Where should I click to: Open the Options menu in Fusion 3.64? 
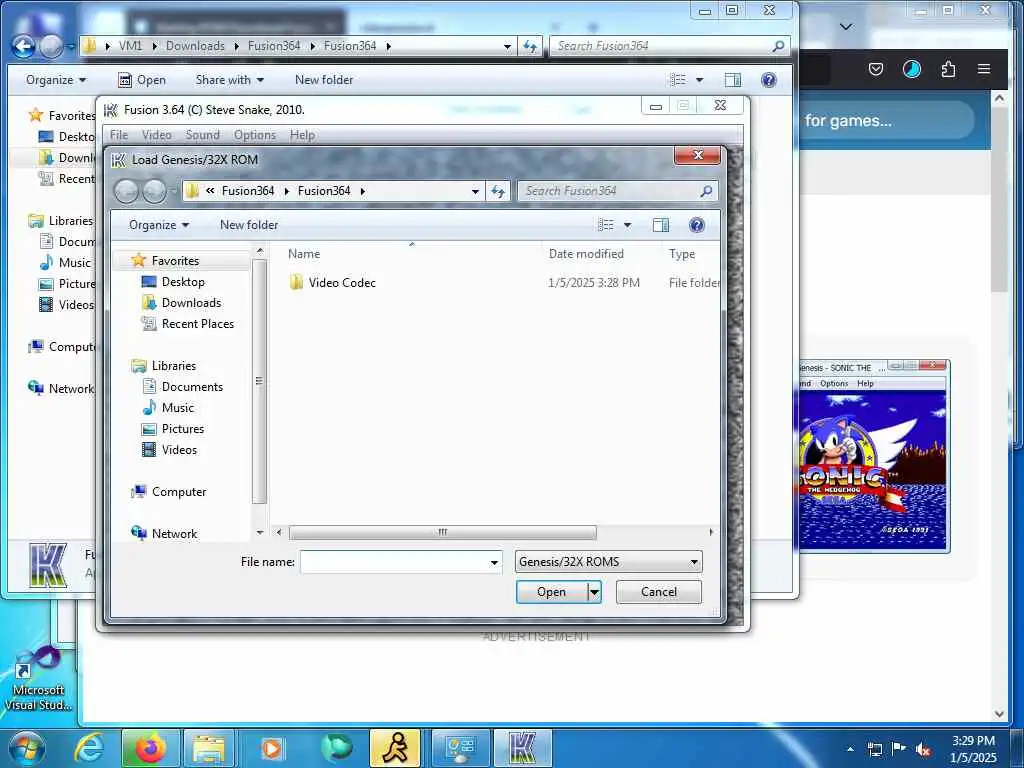point(255,135)
